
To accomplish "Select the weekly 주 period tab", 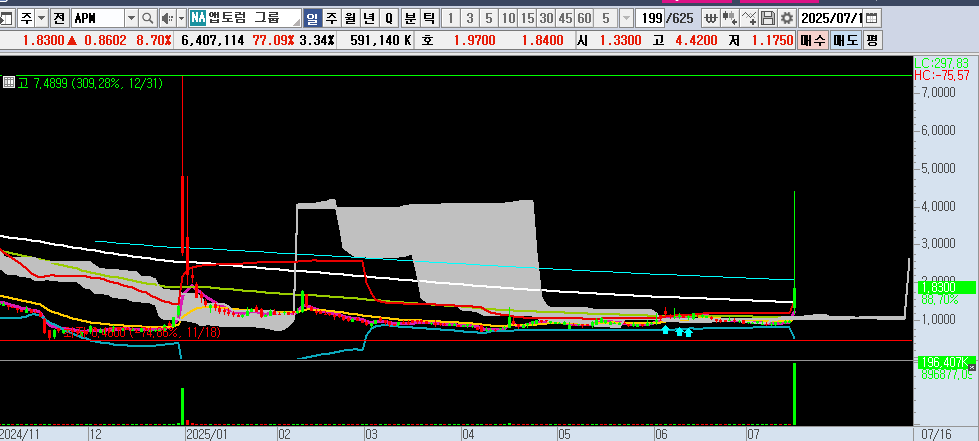I will pos(332,18).
